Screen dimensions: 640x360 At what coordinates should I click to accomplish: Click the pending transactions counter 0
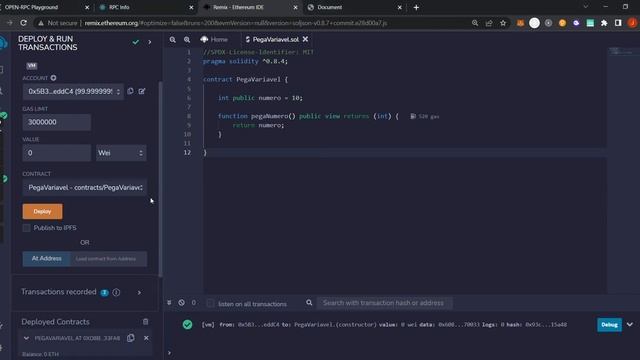pos(194,303)
